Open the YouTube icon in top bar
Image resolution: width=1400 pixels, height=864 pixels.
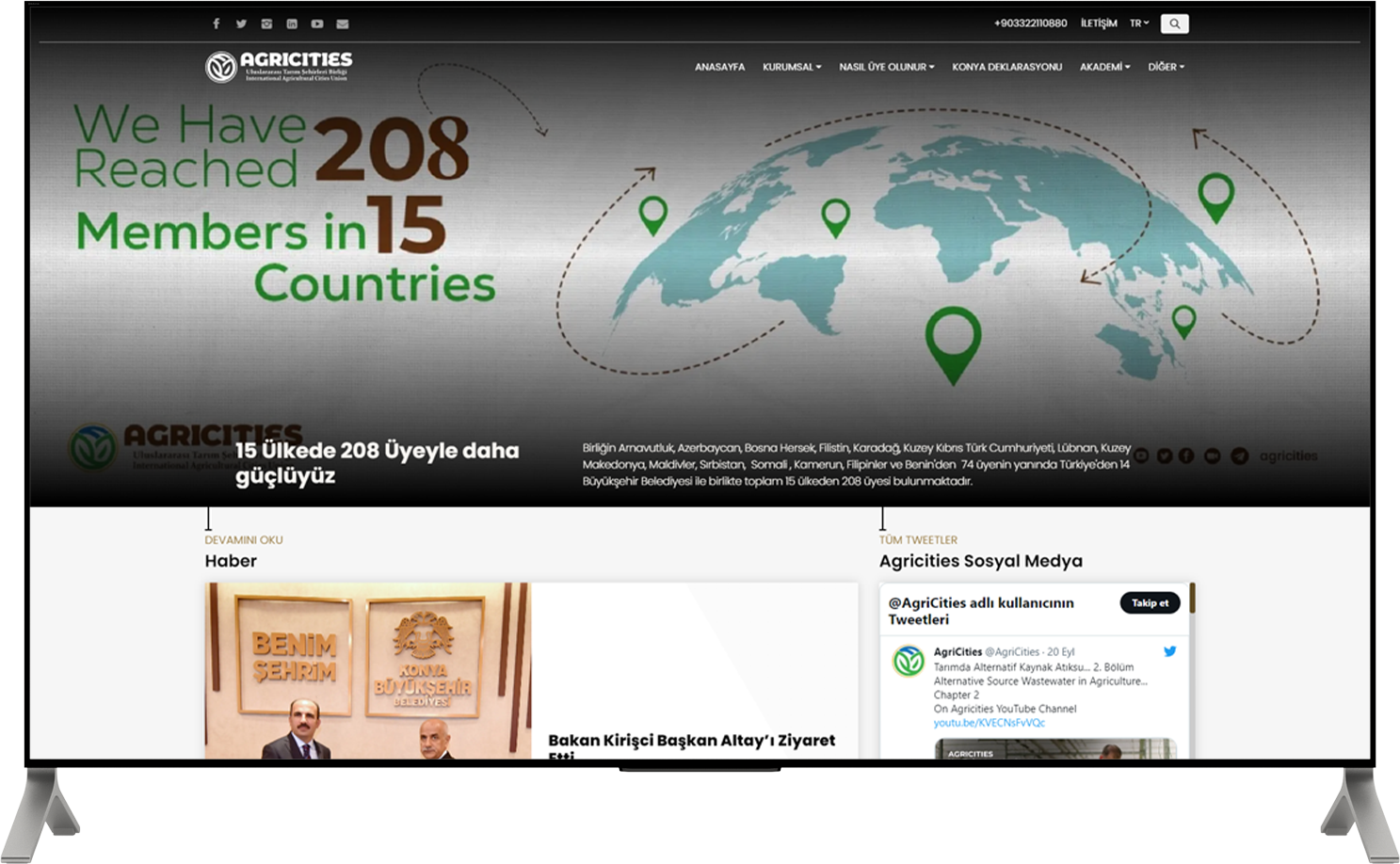pyautogui.click(x=317, y=24)
